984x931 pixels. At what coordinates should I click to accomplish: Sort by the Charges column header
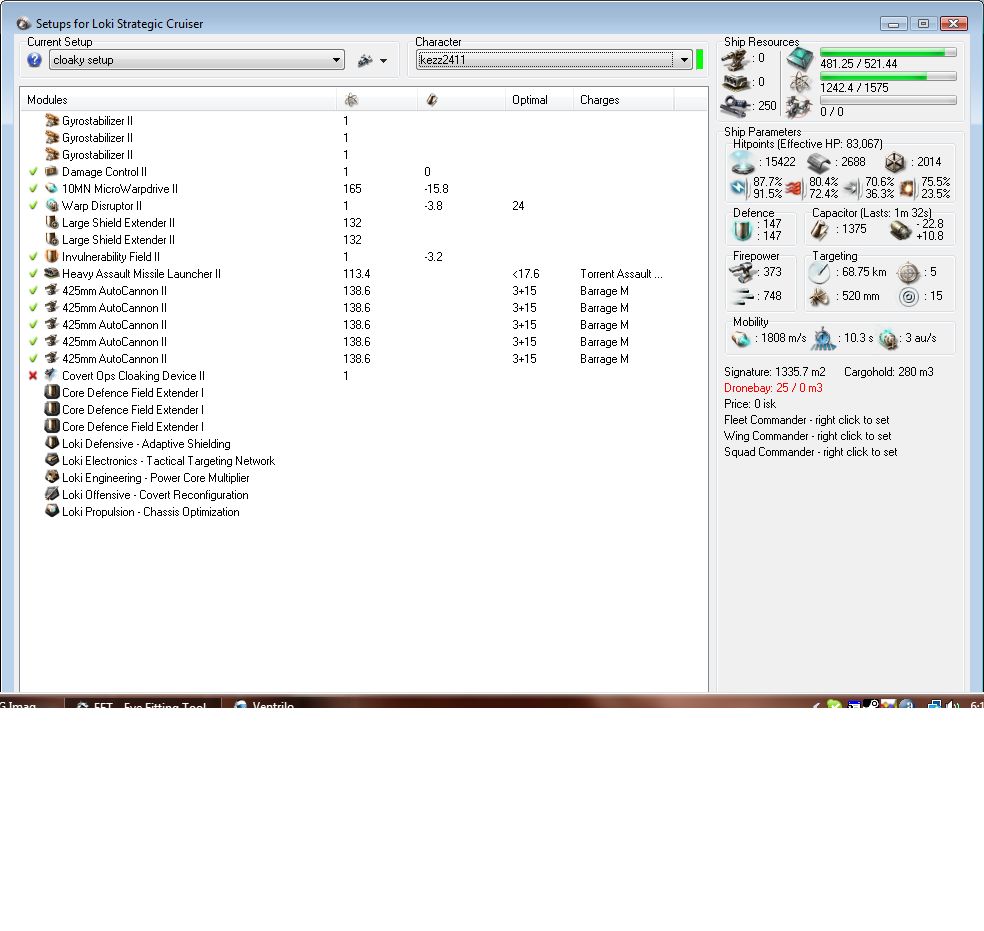coord(623,100)
